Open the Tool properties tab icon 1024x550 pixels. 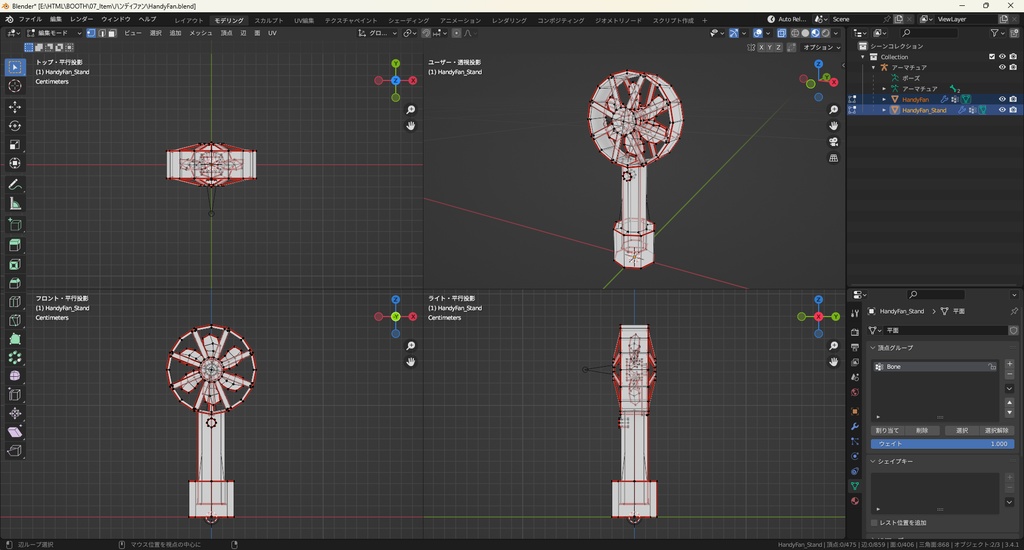[x=855, y=314]
